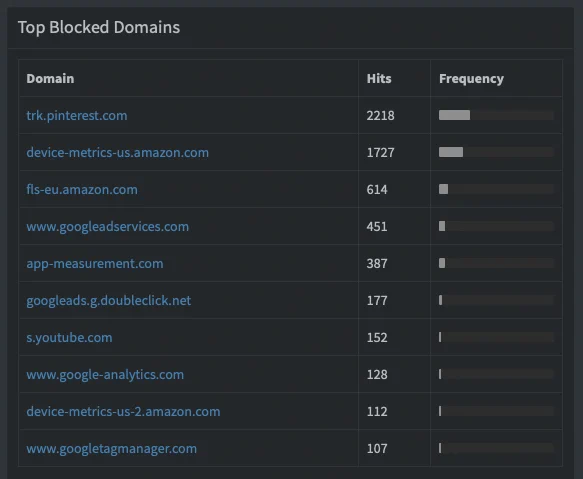Open the trk.pinterest.com domain link

pos(77,115)
